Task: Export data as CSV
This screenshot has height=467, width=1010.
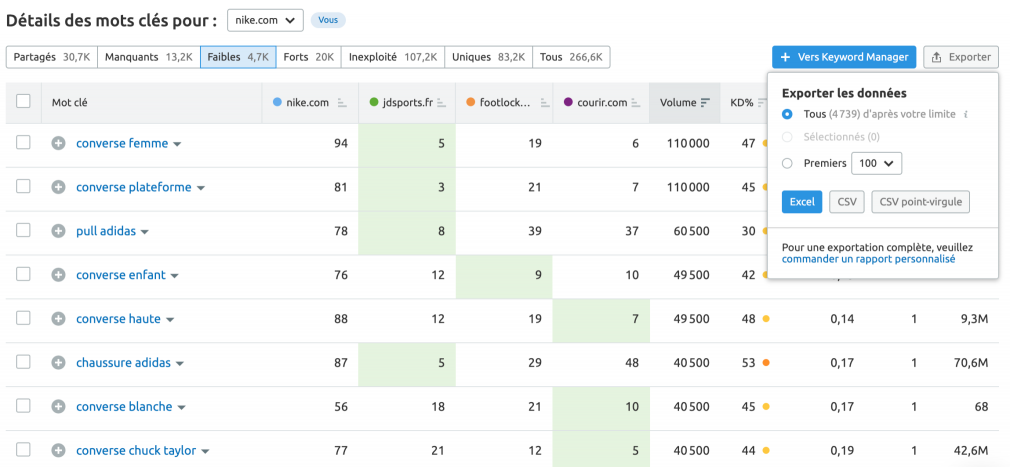Action: click(847, 202)
